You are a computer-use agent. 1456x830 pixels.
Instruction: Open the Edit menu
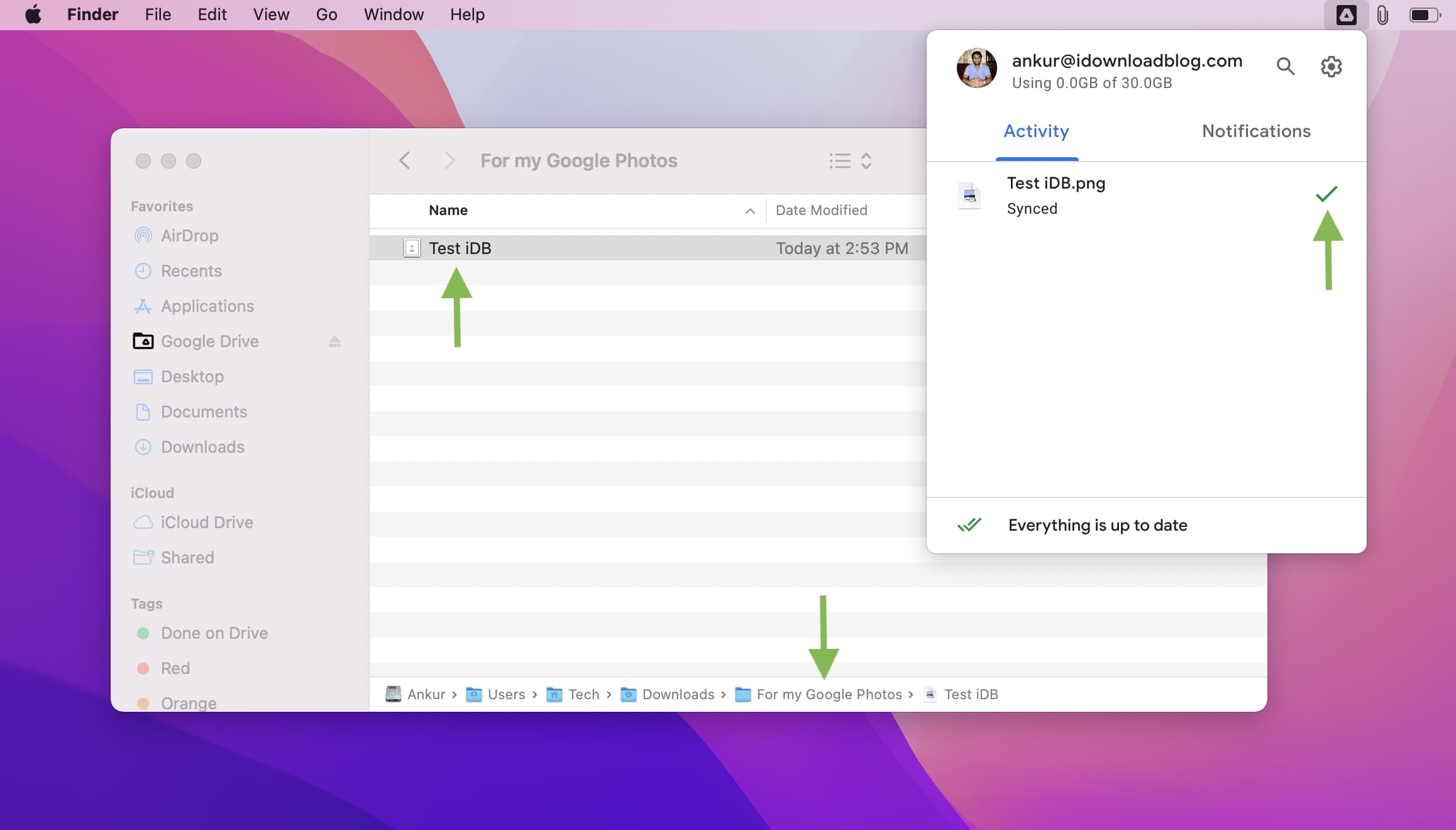(x=212, y=14)
